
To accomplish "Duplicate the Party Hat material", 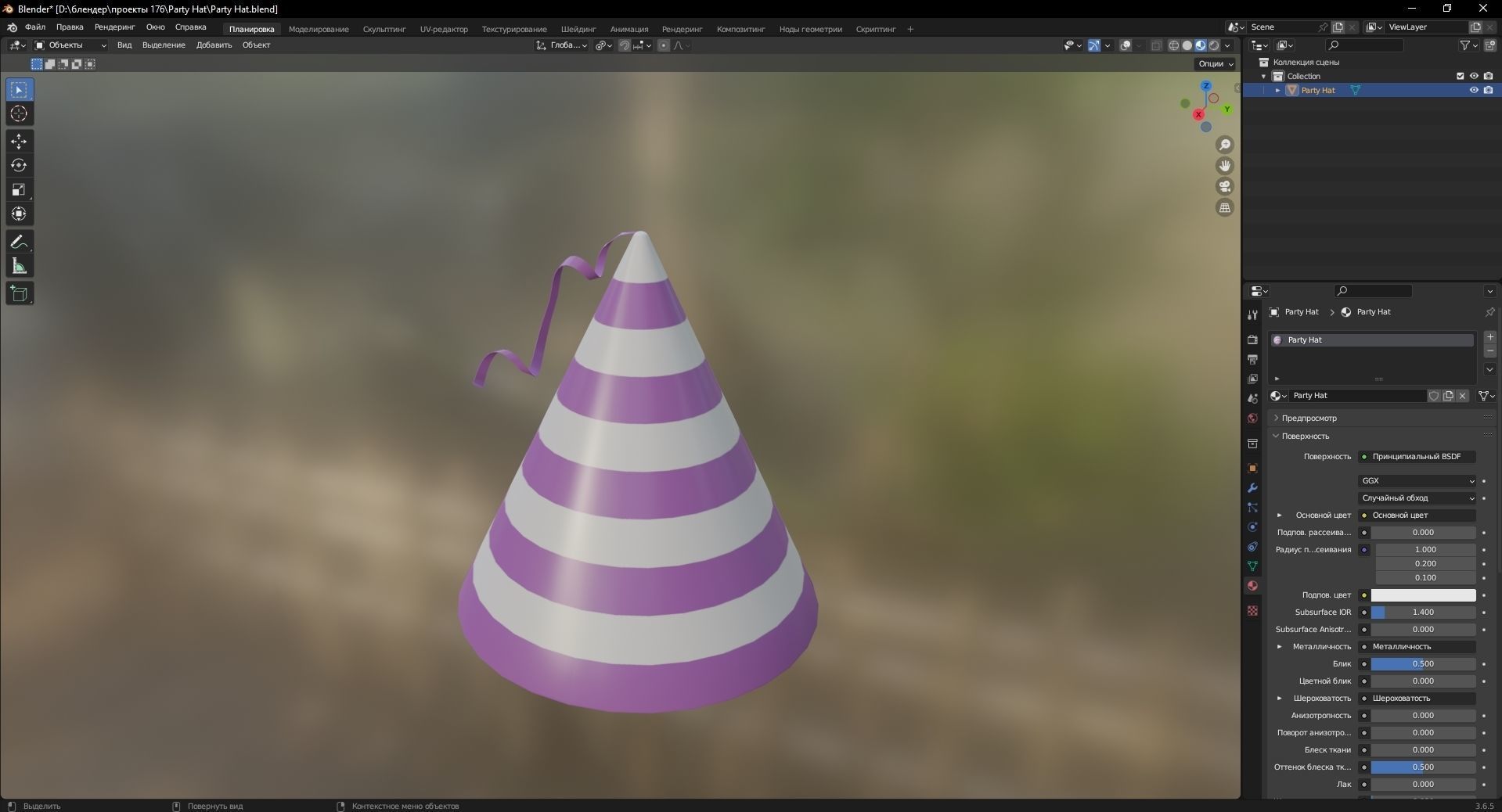I will pos(1448,396).
